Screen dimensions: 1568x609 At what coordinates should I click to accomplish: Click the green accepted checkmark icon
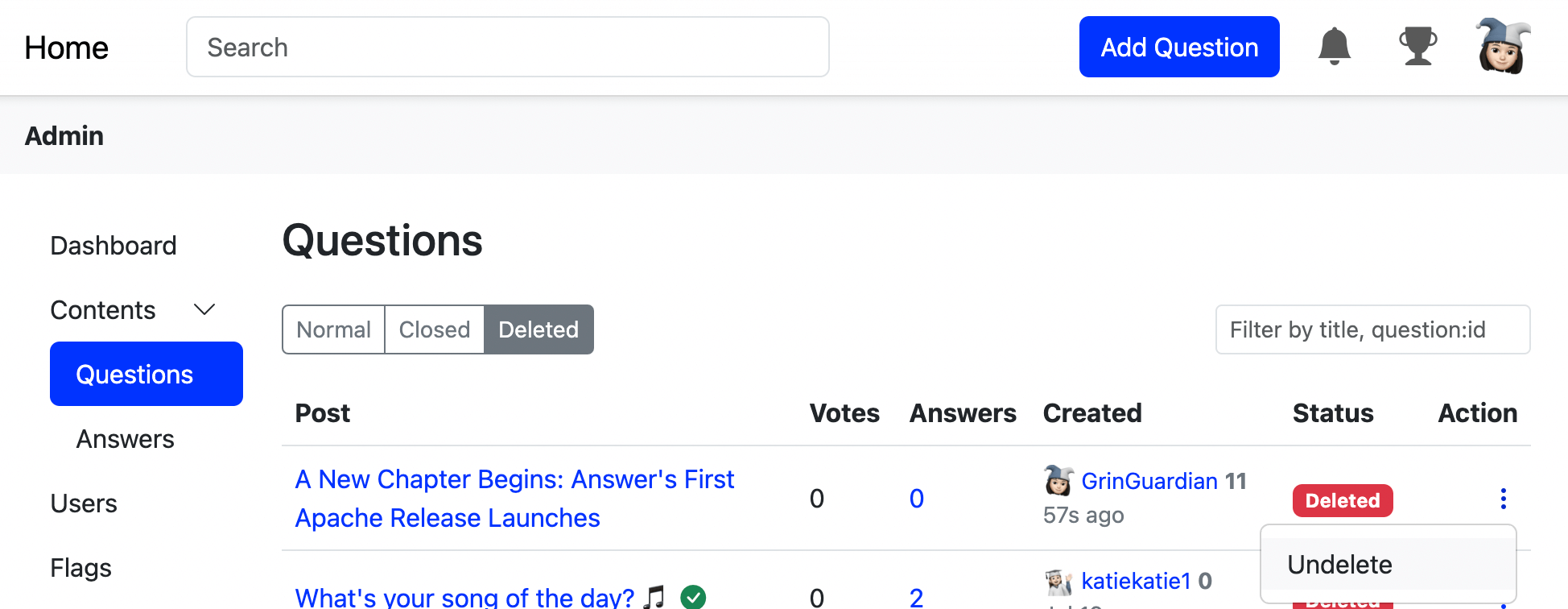693,597
